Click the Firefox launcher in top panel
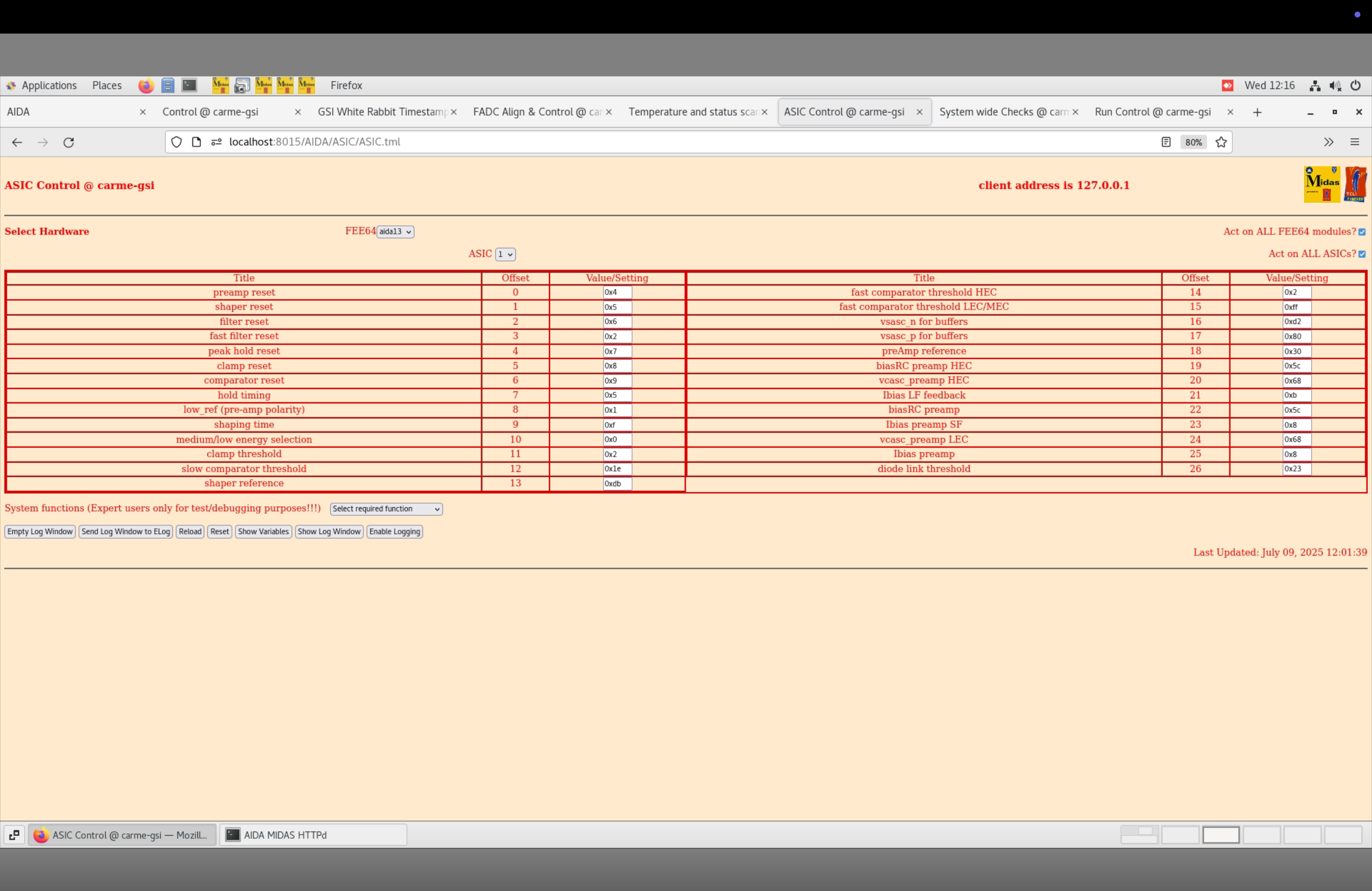The image size is (1372, 891). (146, 86)
